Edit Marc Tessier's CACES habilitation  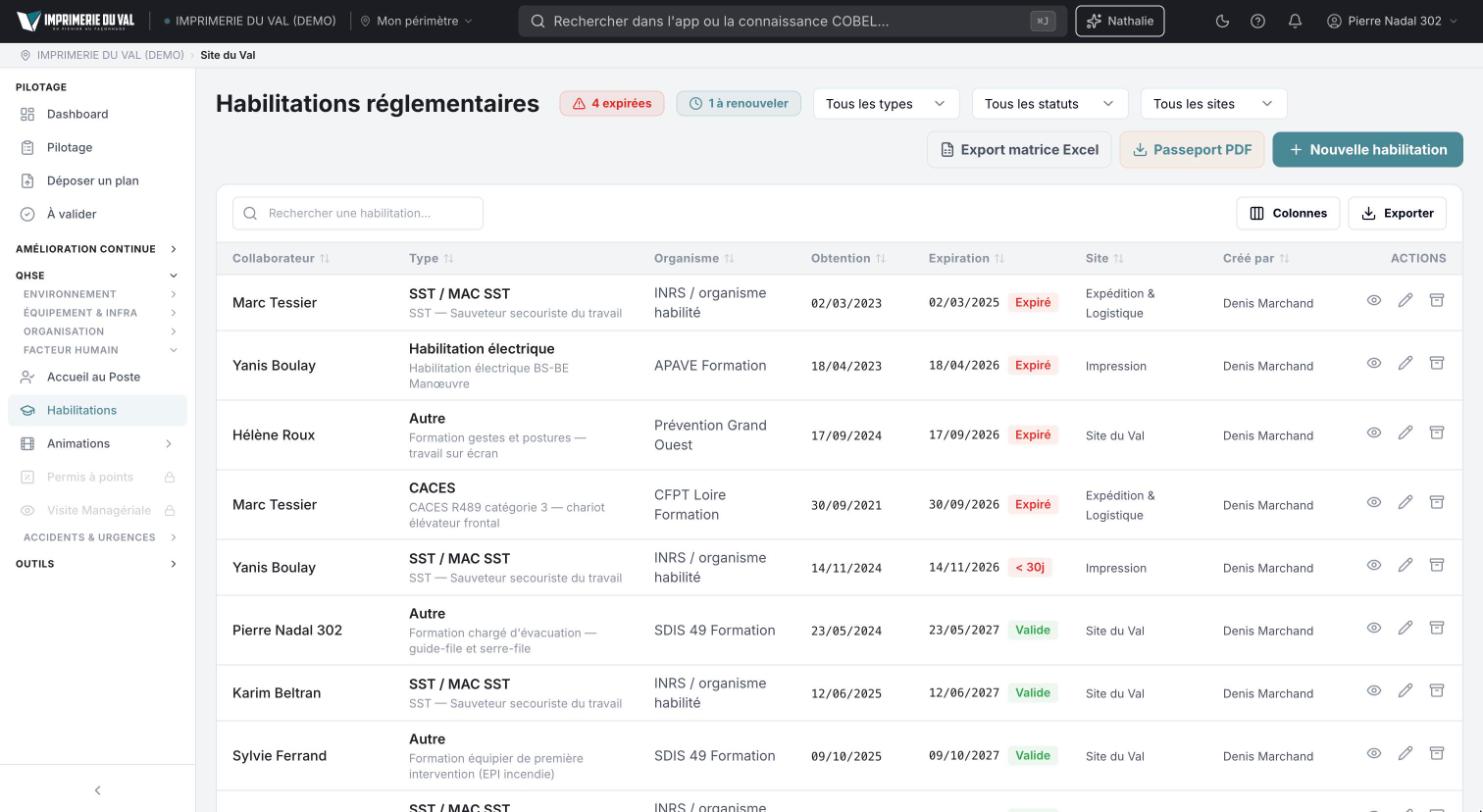point(1405,502)
